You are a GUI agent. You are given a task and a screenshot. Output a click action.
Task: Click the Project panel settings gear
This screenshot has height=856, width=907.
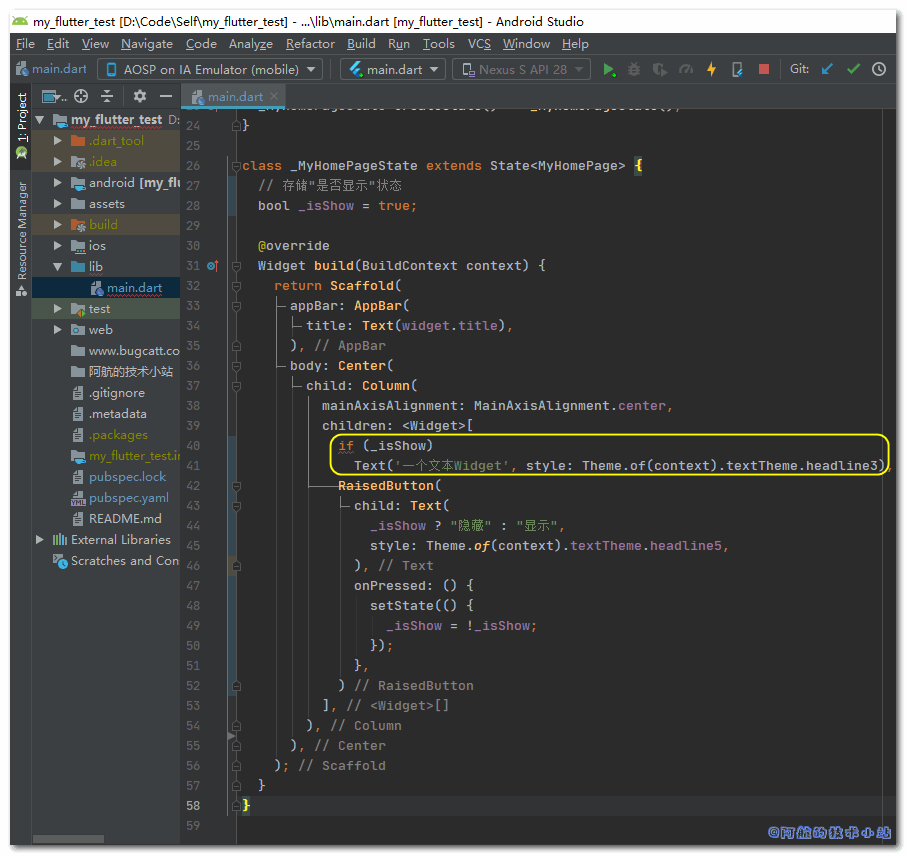pos(140,96)
